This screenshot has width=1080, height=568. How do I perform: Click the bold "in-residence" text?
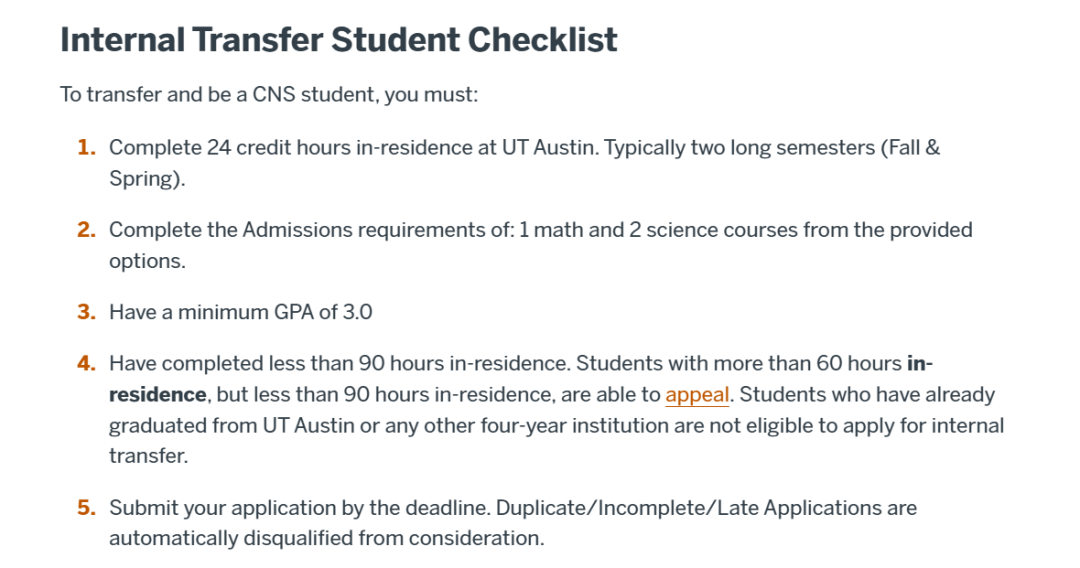pyautogui.click(x=157, y=394)
